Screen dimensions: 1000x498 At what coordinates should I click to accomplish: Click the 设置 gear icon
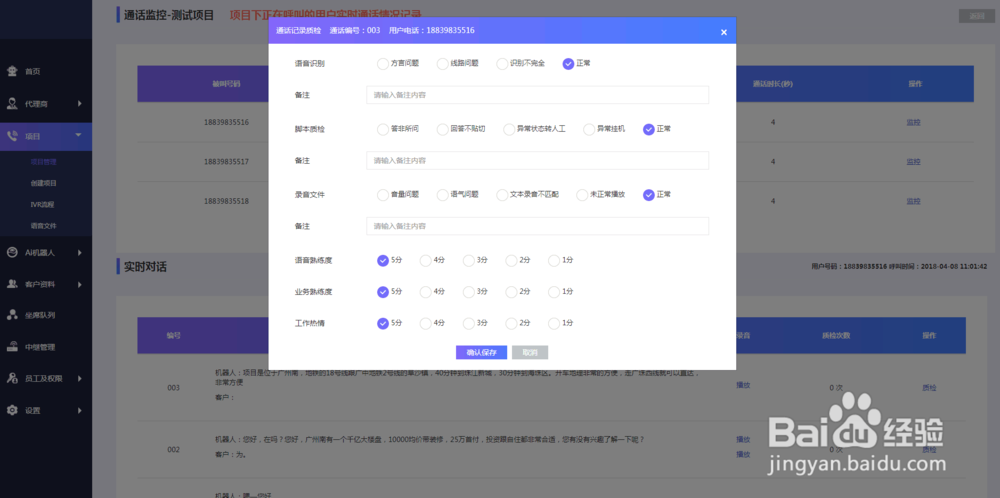(x=12, y=410)
